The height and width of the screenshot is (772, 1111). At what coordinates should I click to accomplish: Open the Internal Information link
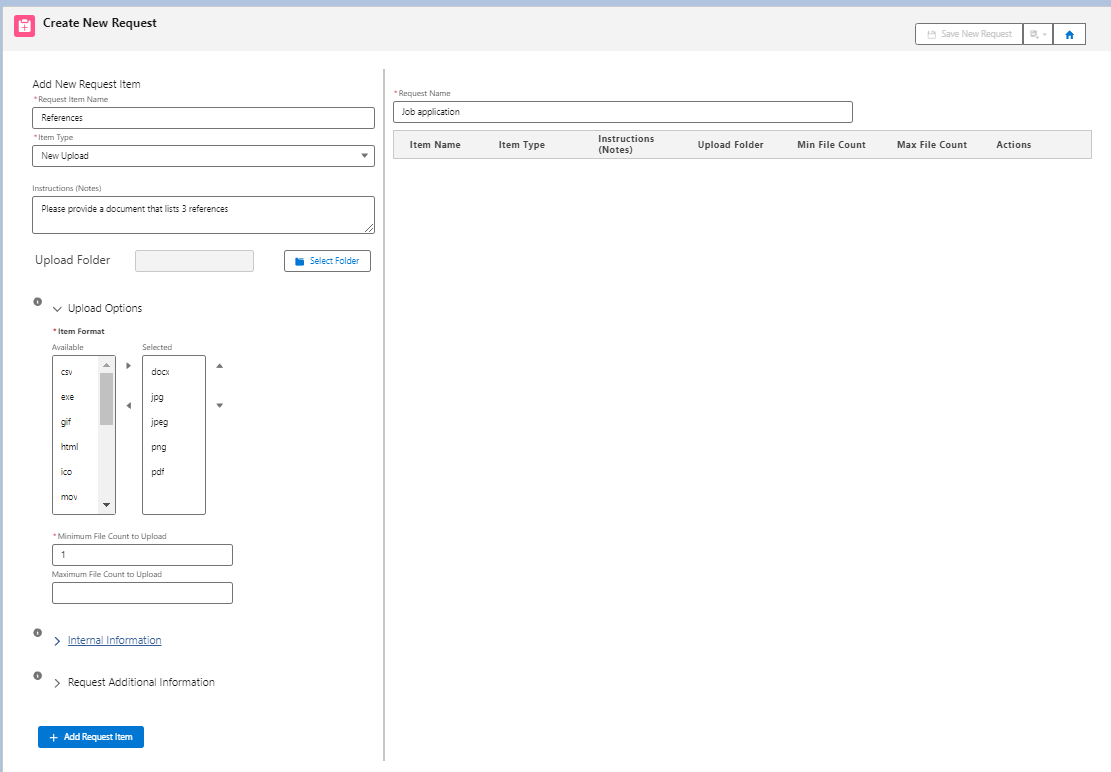(114, 640)
